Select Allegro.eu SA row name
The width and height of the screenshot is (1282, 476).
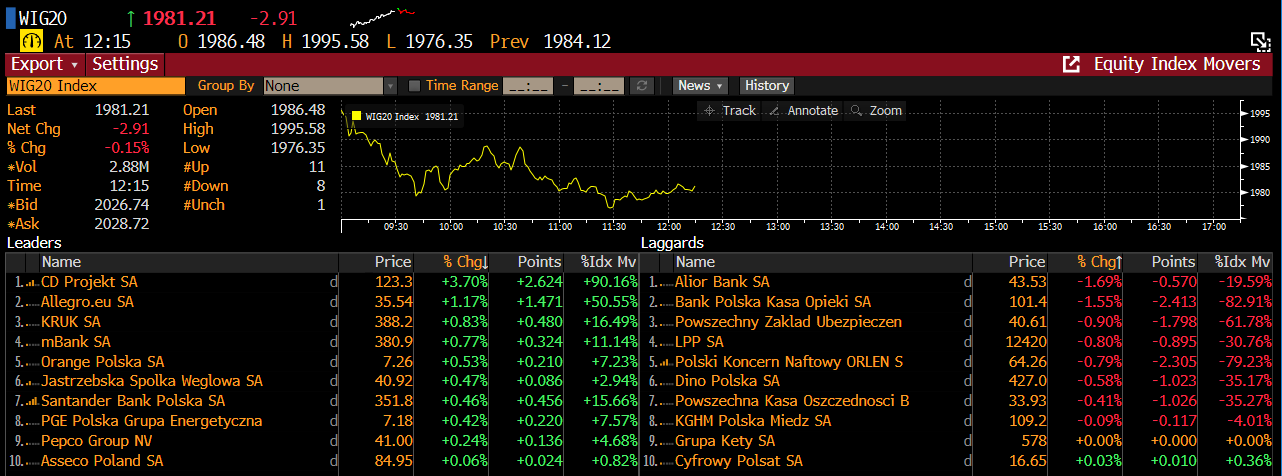tap(87, 302)
